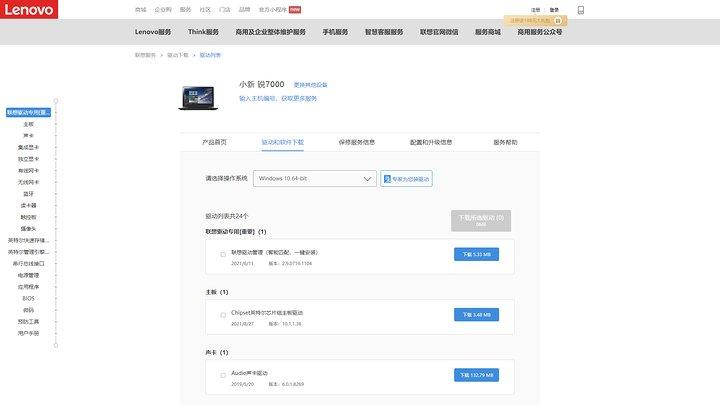
Task: Download the 132.79 MB Audio driver
Action: pos(476,375)
